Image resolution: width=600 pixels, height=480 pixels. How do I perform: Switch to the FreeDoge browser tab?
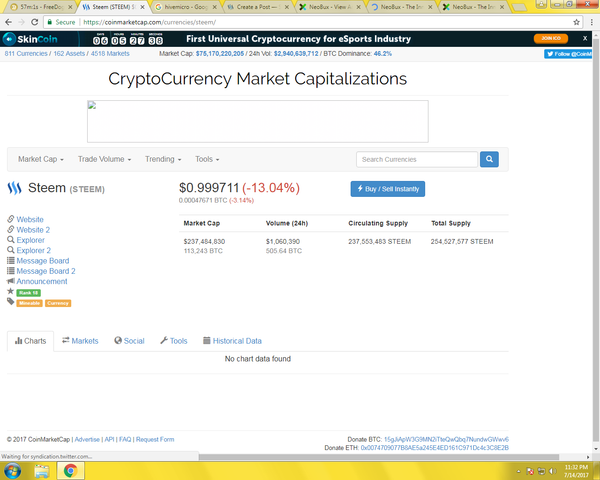[40, 7]
